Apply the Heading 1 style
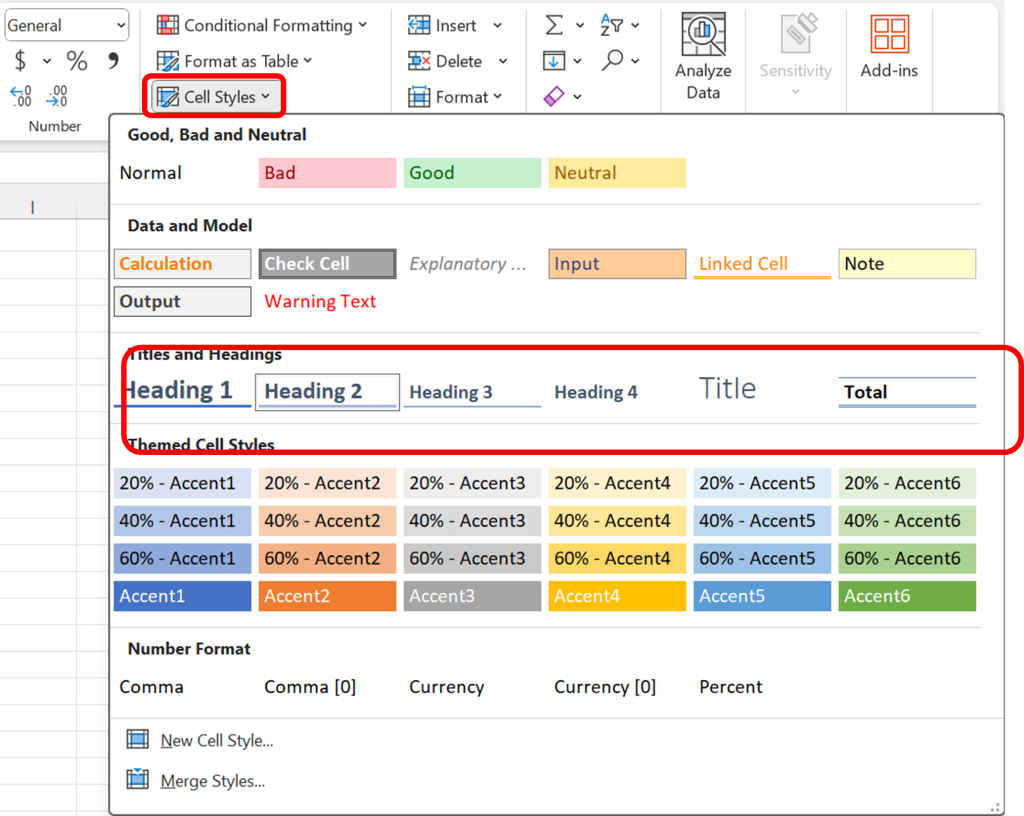 point(182,391)
